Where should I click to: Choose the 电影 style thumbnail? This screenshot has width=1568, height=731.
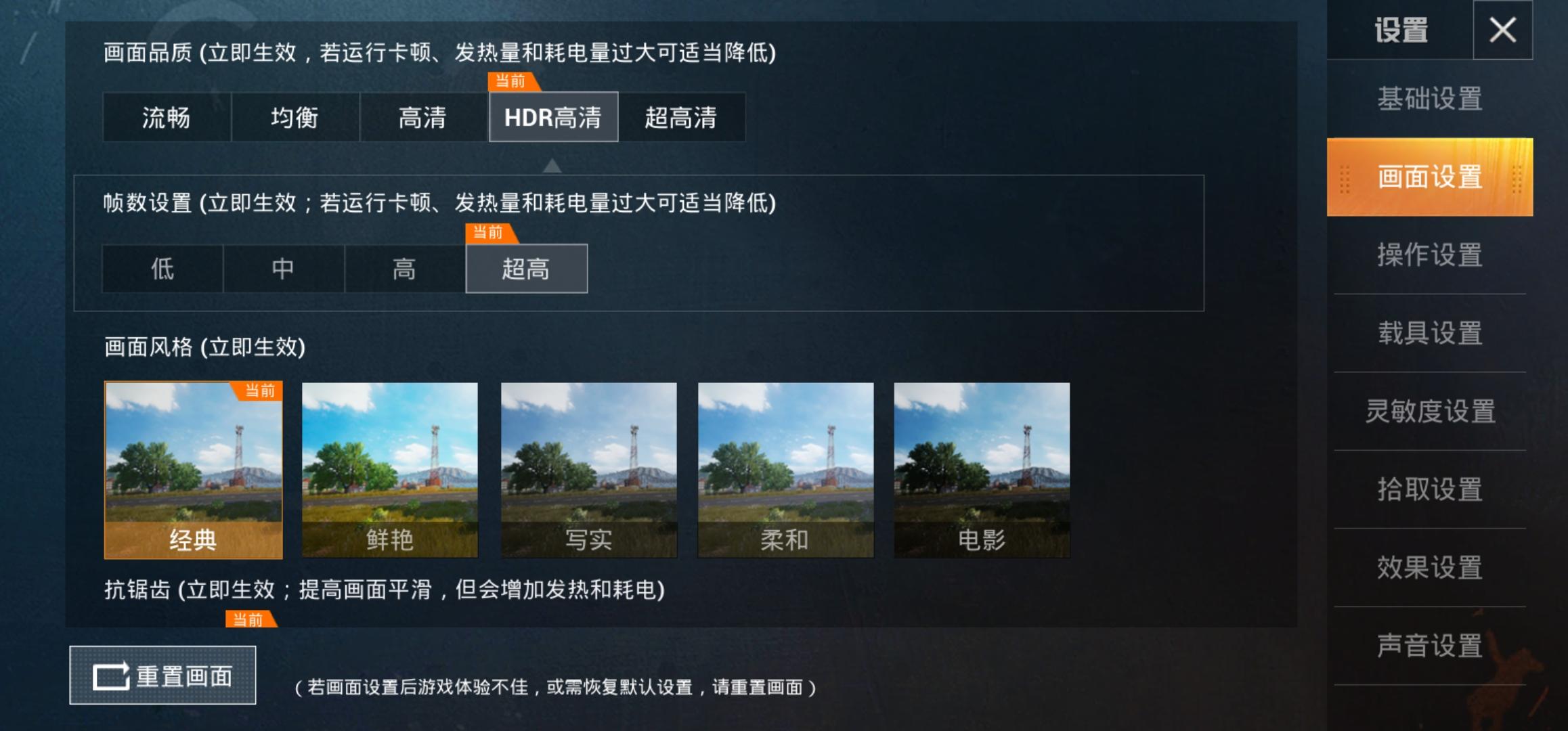point(982,470)
